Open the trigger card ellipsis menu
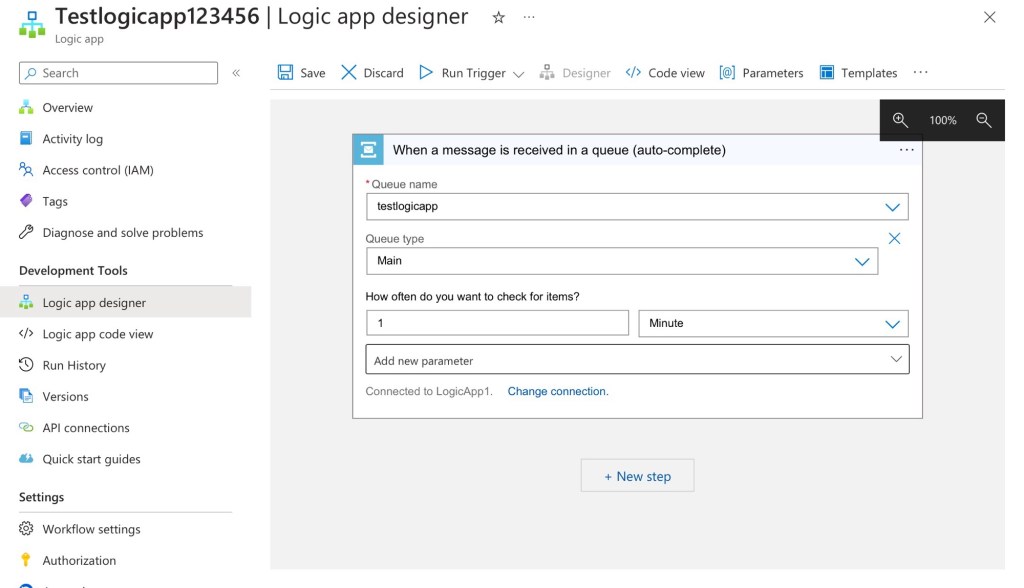Viewport: 1024px width, 588px height. click(x=906, y=150)
